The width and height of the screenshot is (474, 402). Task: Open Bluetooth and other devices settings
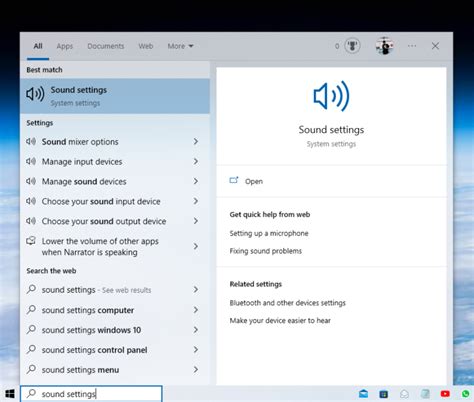(287, 303)
